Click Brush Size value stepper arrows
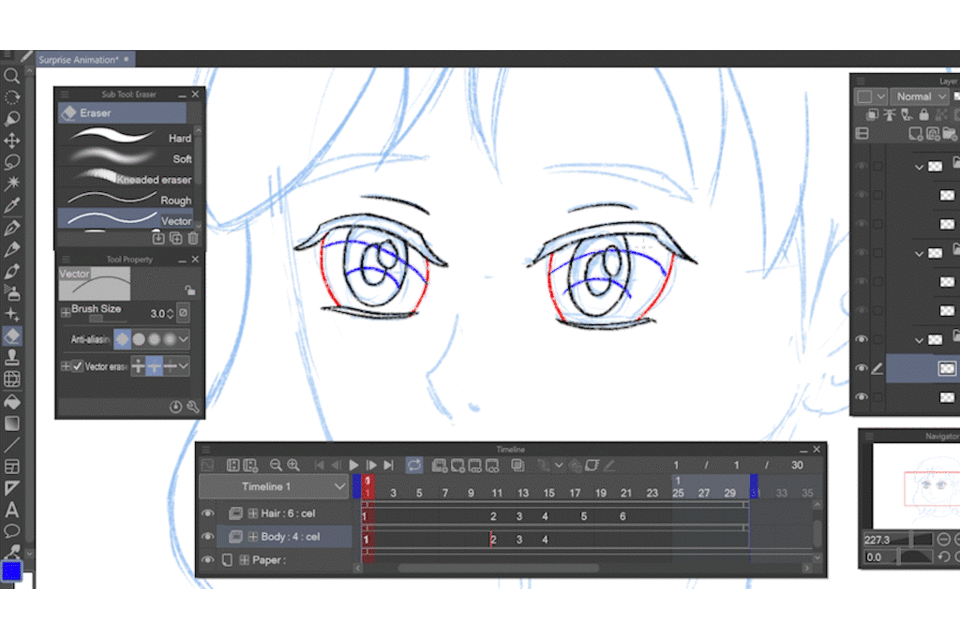 170,313
